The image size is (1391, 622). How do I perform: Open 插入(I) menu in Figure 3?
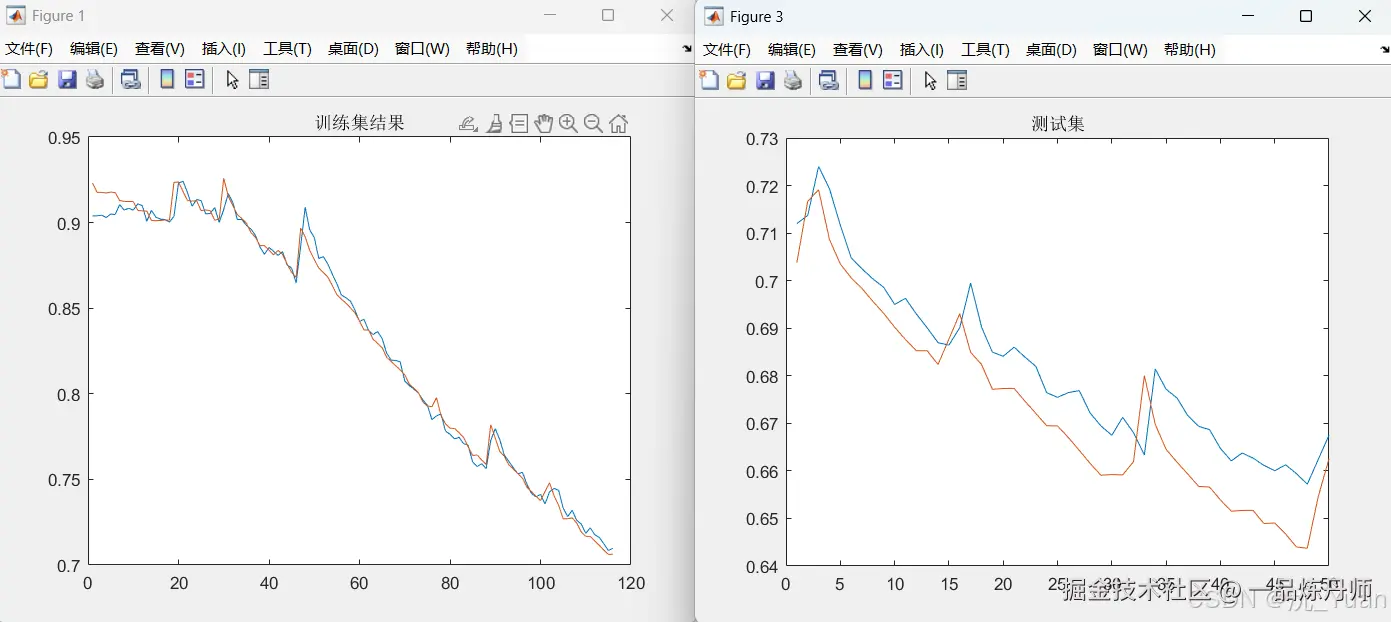[x=922, y=49]
